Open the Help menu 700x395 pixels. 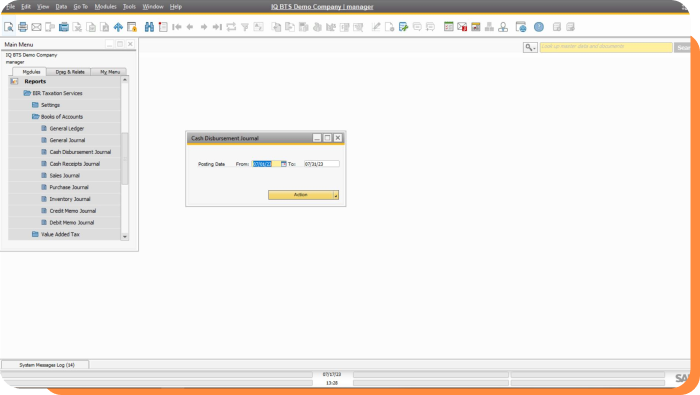pyautogui.click(x=176, y=7)
